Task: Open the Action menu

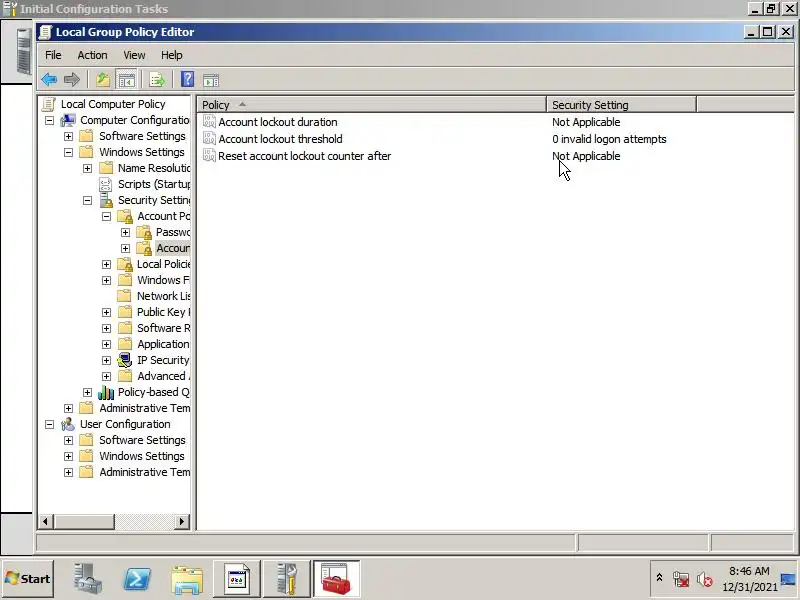Action: coord(92,55)
